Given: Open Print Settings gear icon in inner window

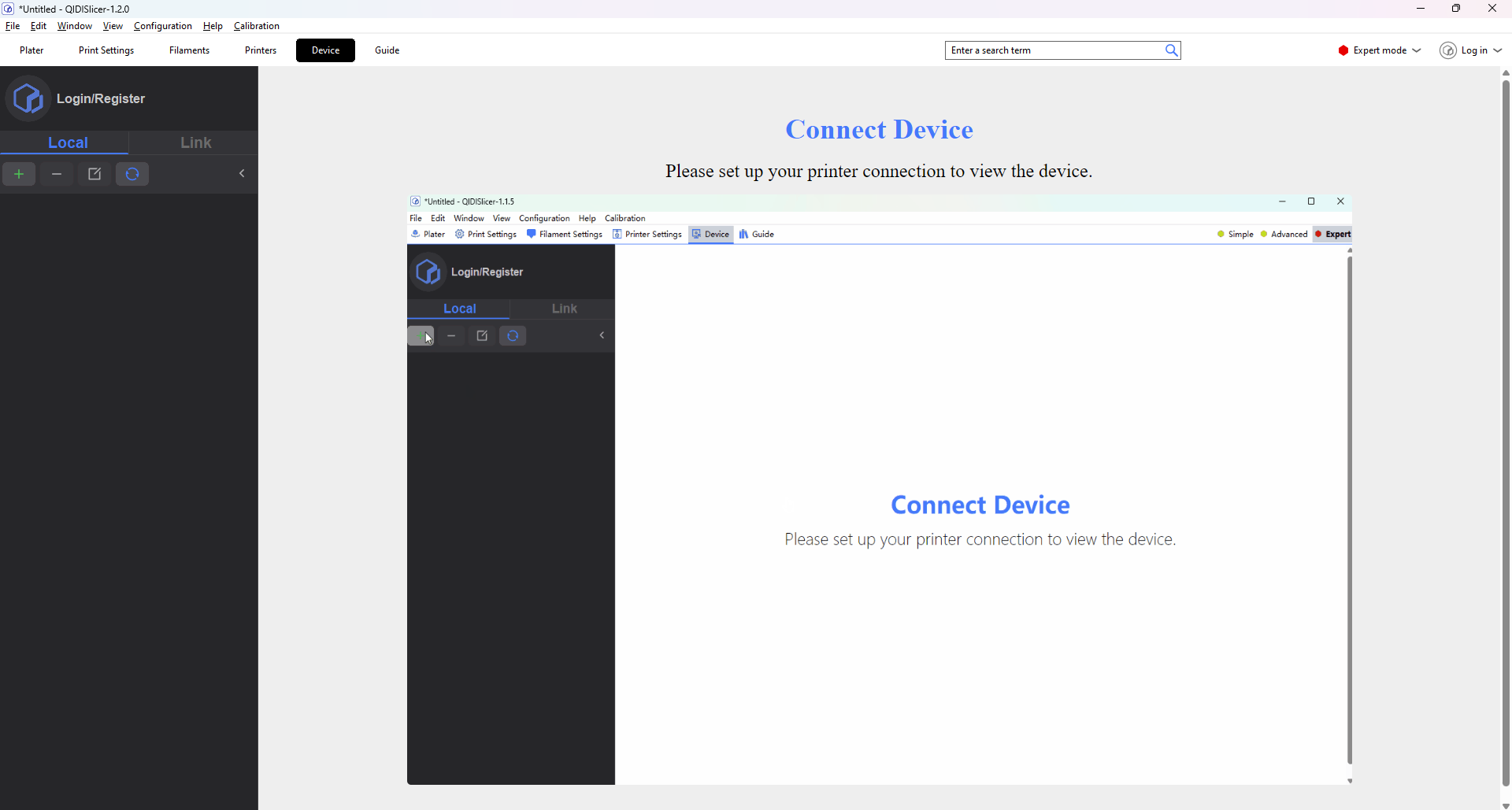Looking at the screenshot, I should [x=459, y=234].
